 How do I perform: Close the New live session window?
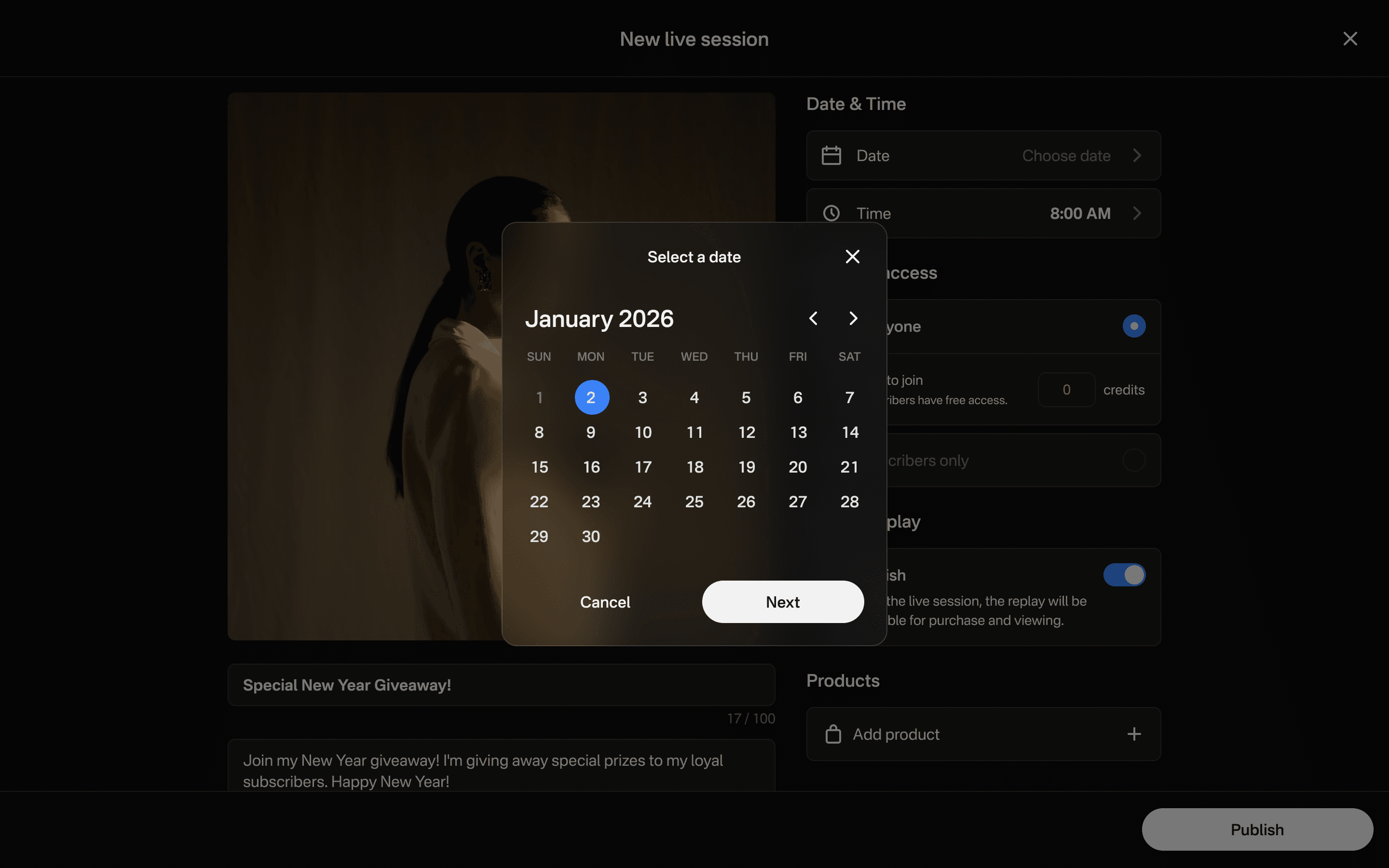(1350, 39)
